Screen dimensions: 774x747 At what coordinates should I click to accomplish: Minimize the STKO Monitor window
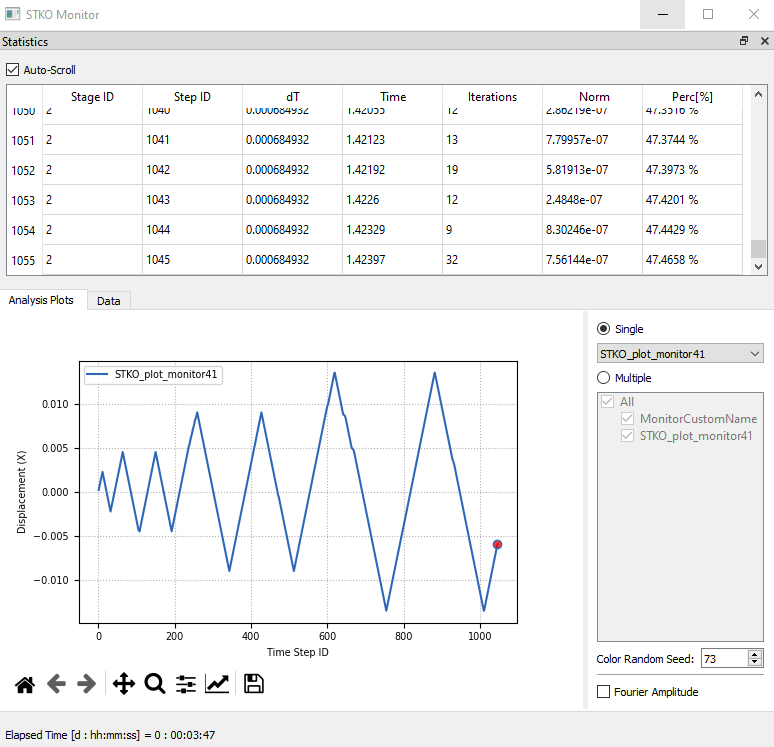pyautogui.click(x=662, y=14)
